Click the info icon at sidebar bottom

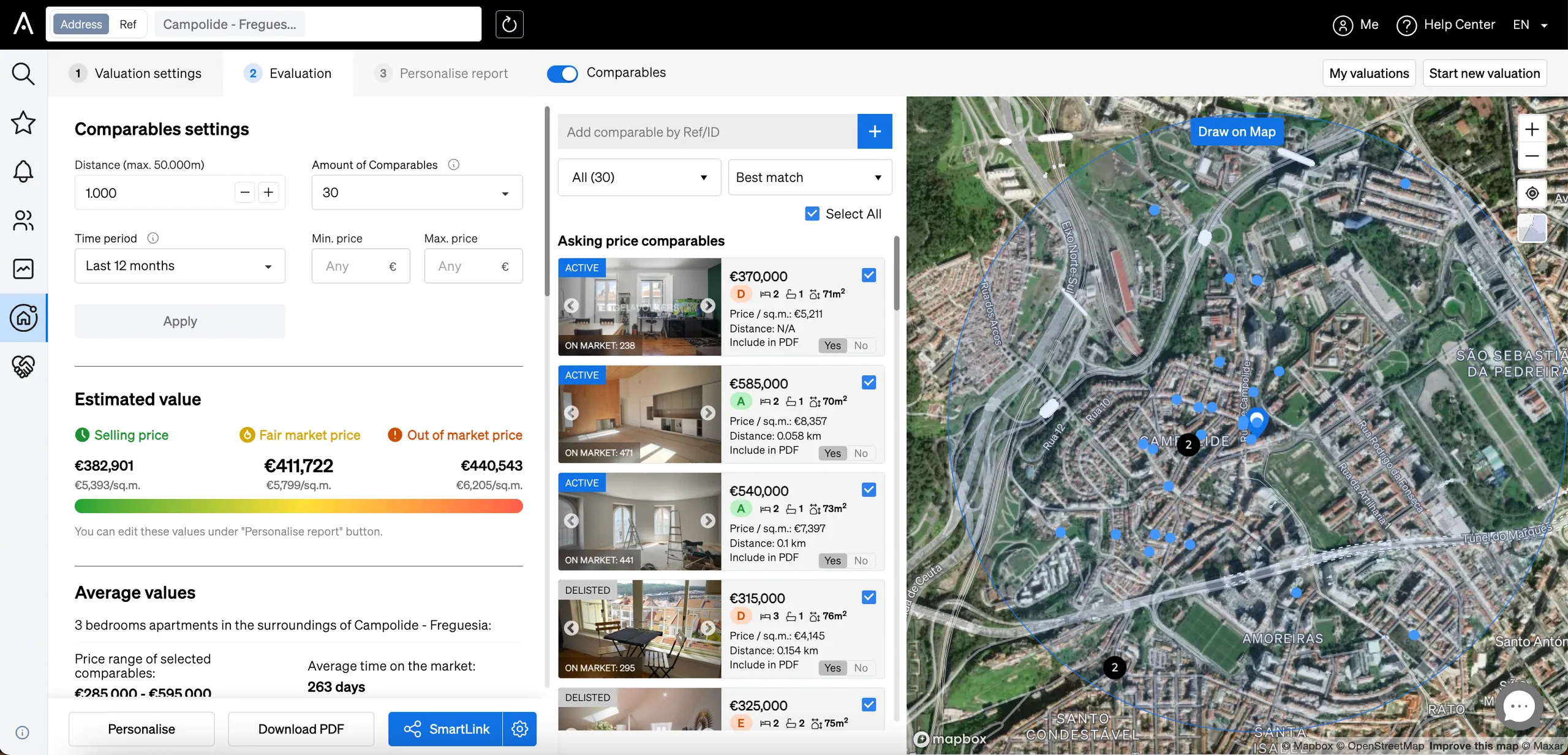click(x=22, y=732)
